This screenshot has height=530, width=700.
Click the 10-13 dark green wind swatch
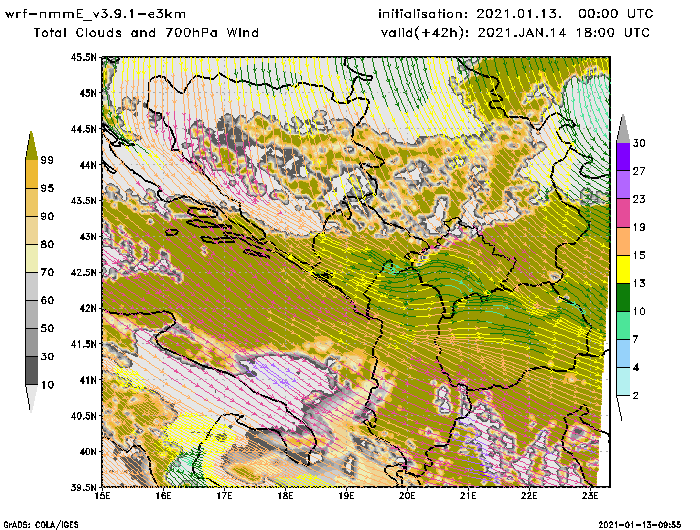(623, 297)
